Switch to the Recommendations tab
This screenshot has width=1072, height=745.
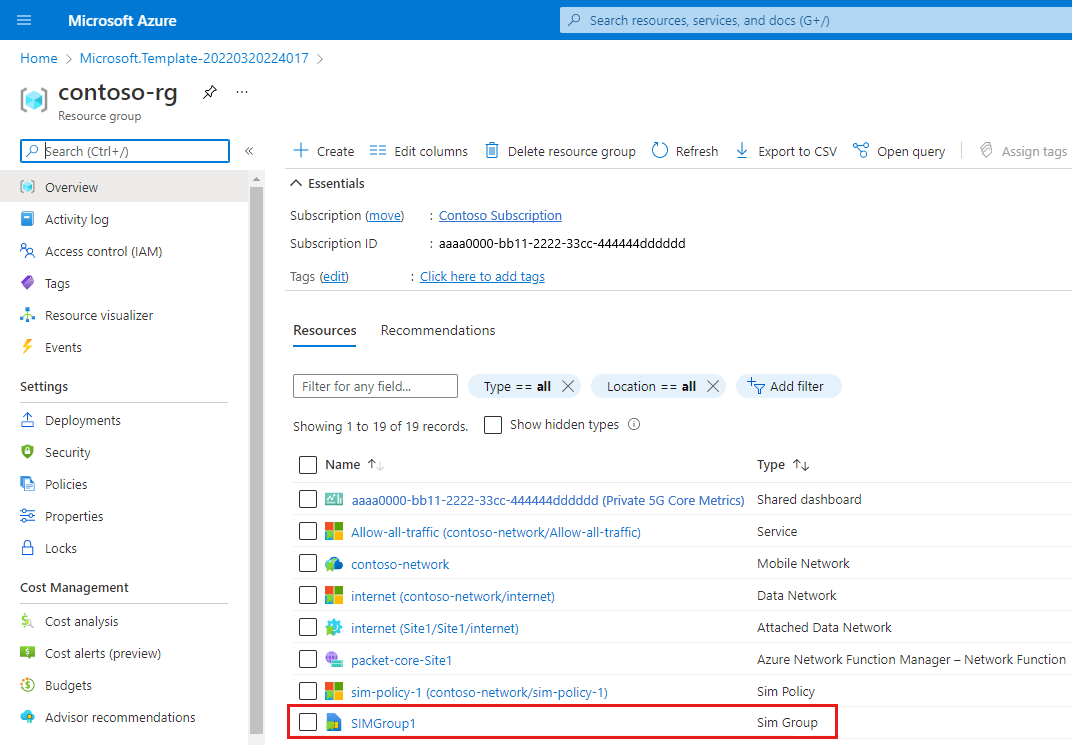tap(437, 330)
